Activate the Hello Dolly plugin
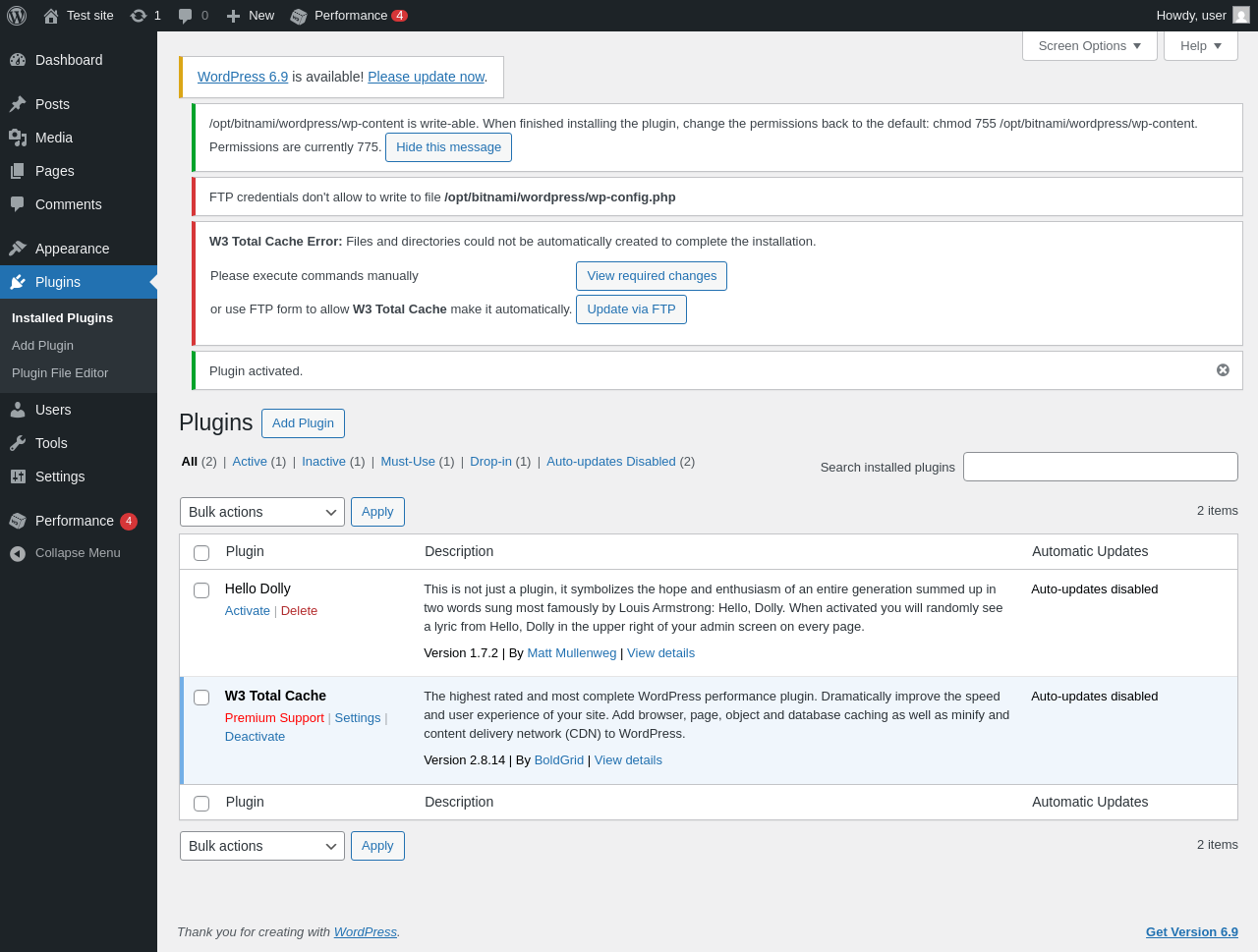 248,611
